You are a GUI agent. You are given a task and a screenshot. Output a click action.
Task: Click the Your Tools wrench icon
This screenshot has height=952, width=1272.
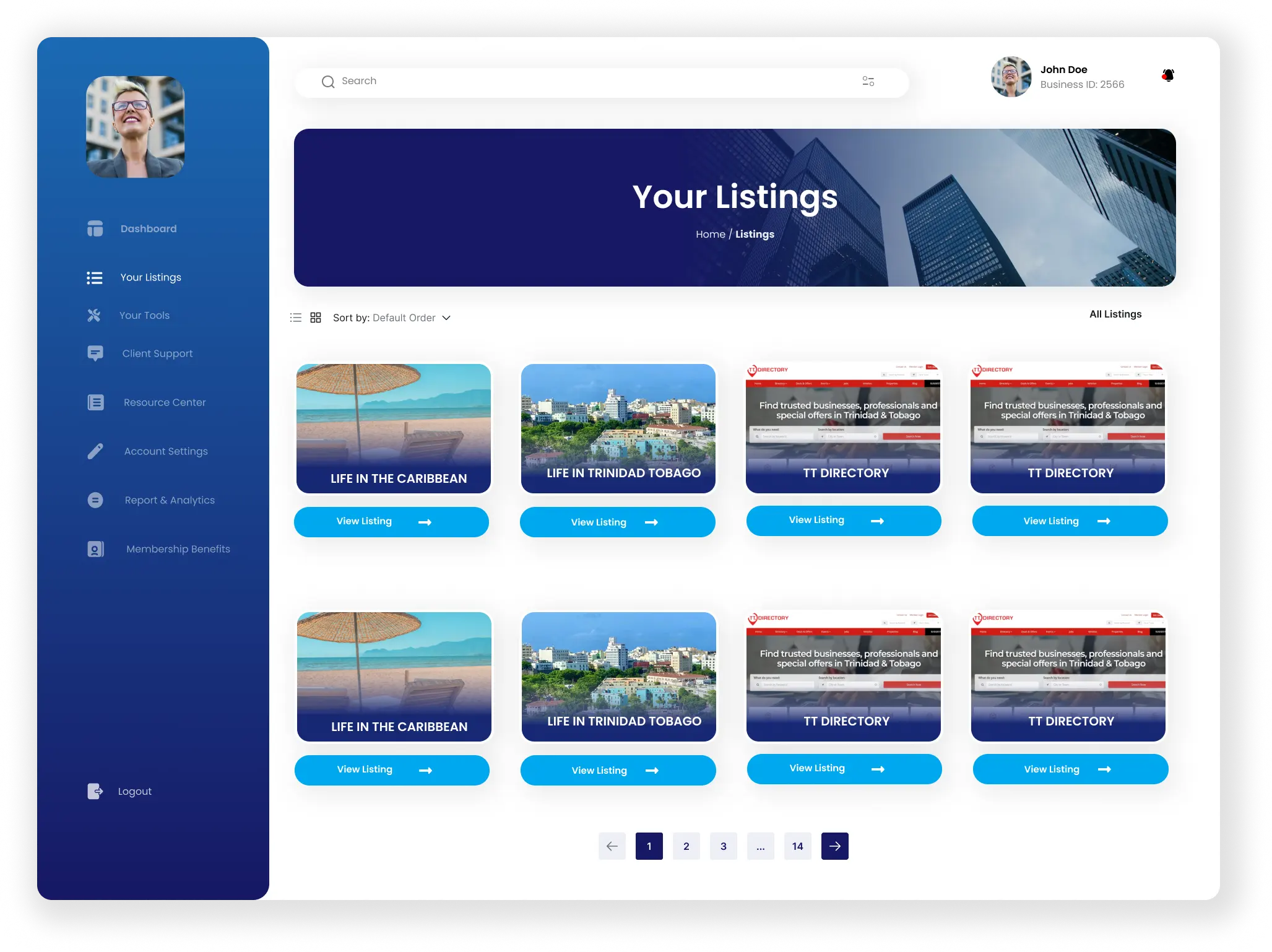coord(94,316)
